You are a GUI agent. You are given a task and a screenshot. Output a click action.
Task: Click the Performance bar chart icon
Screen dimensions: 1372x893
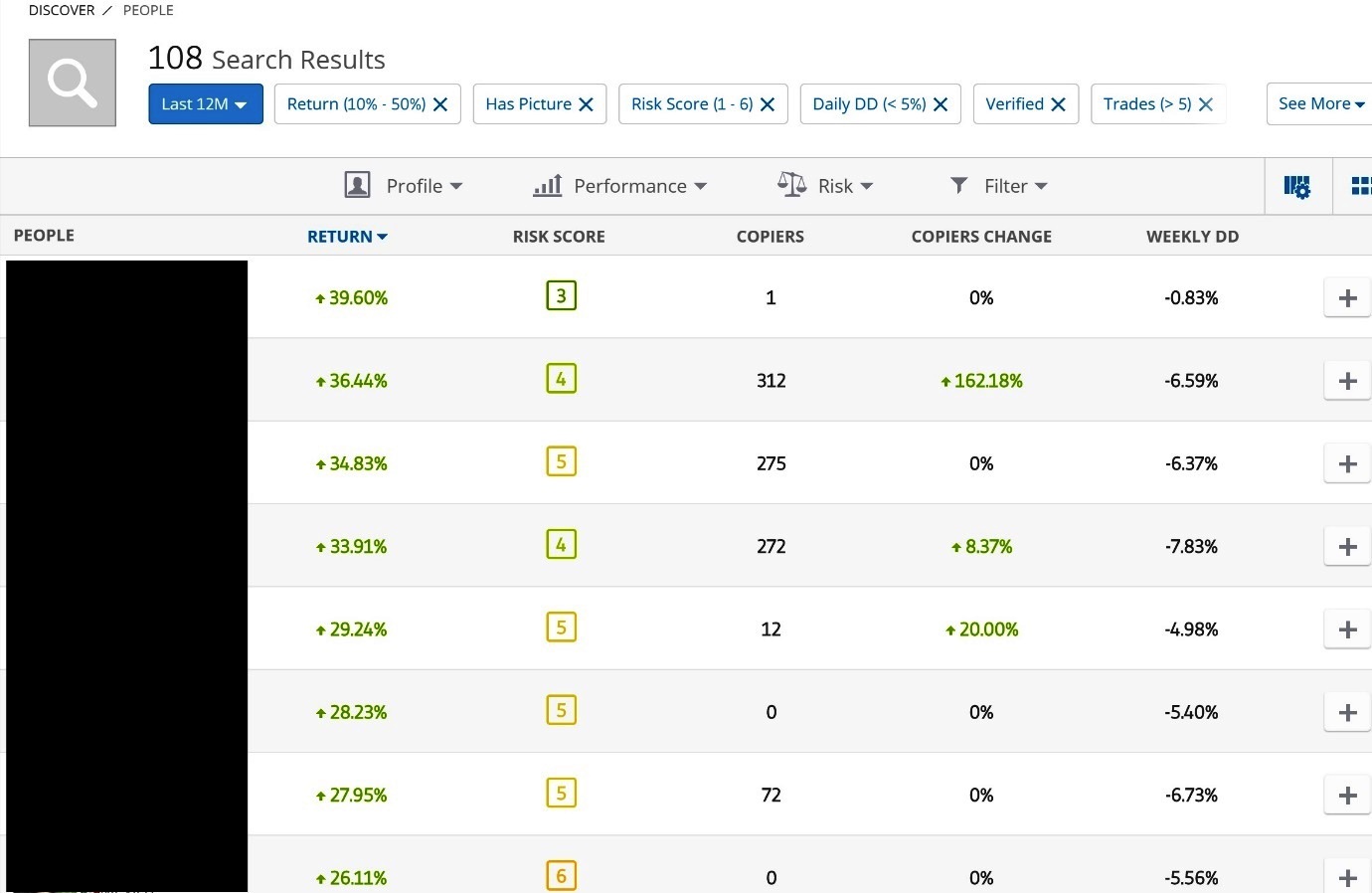547,185
